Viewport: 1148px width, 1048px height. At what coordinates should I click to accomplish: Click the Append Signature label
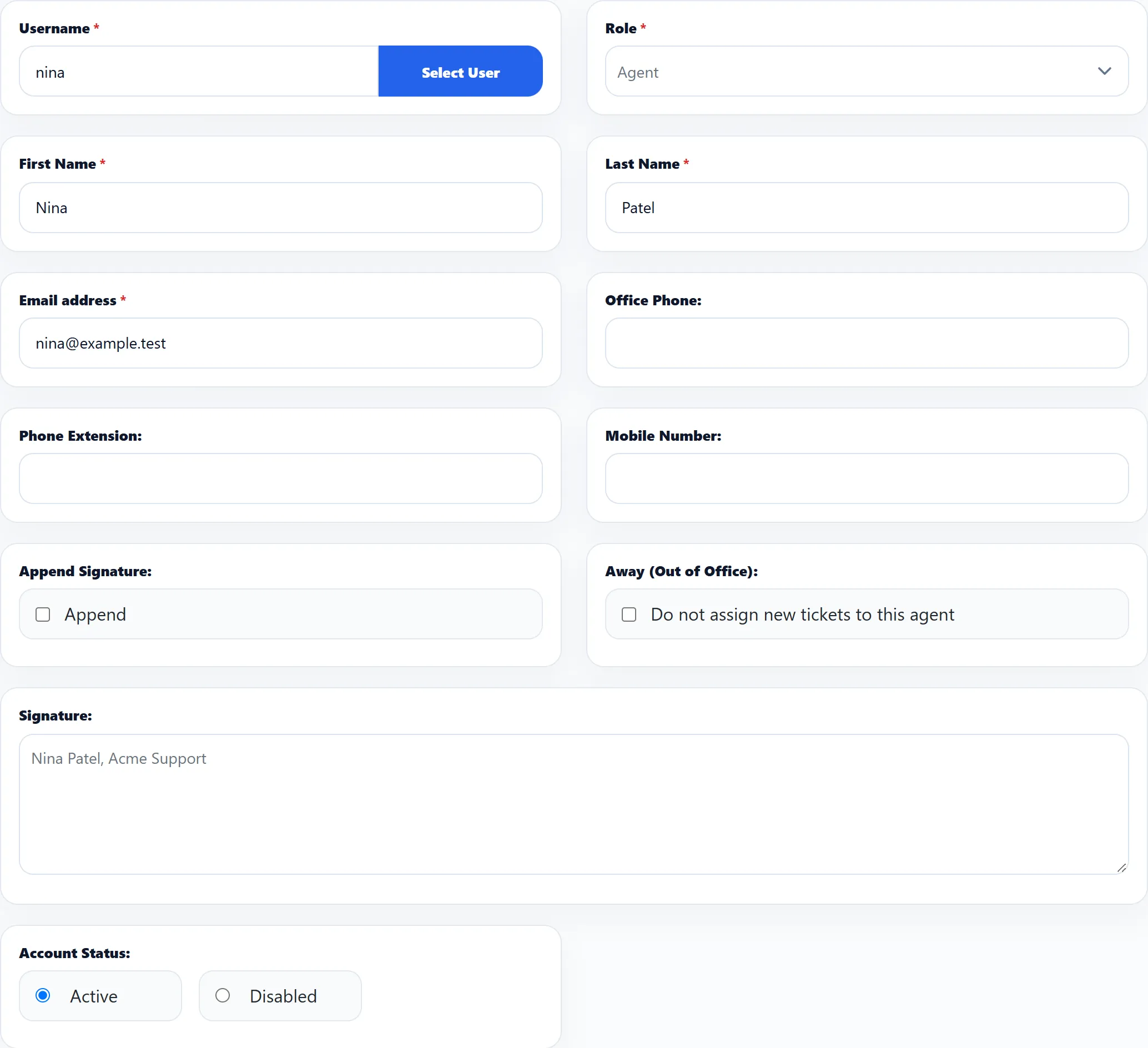[85, 572]
